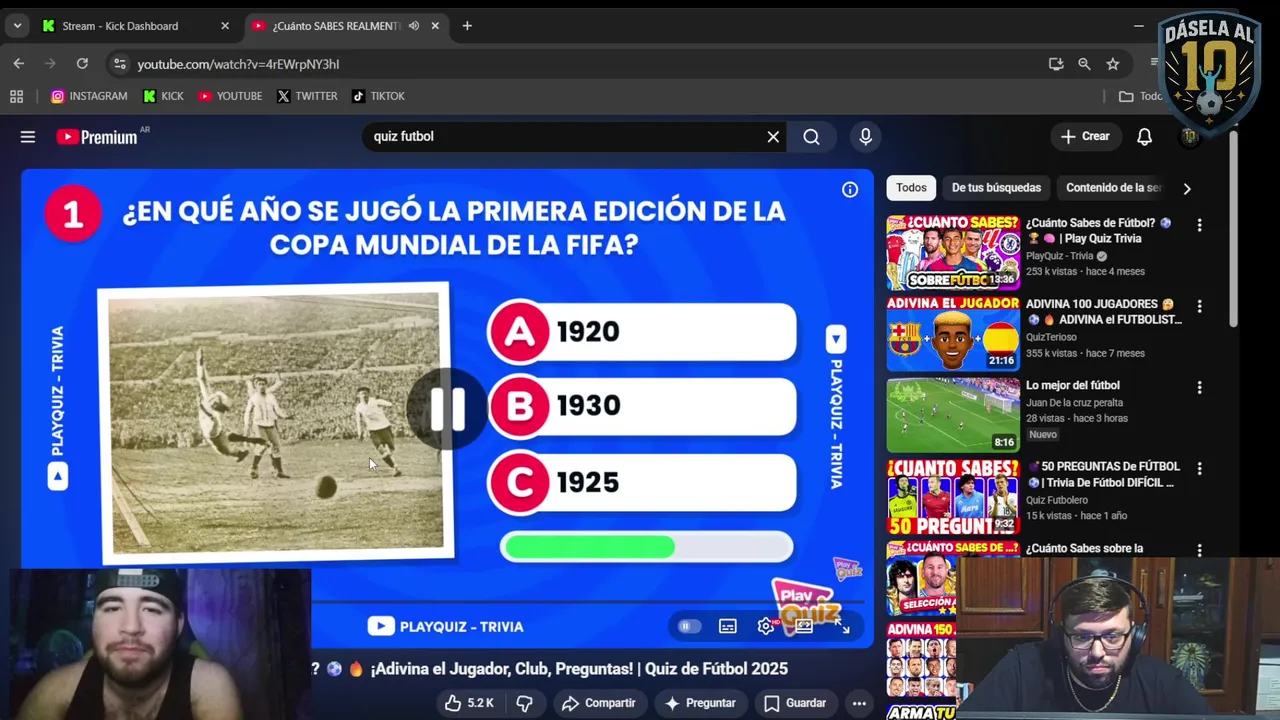Image resolution: width=1280 pixels, height=720 pixels.
Task: Clear the search text with the X
Action: pos(773,137)
